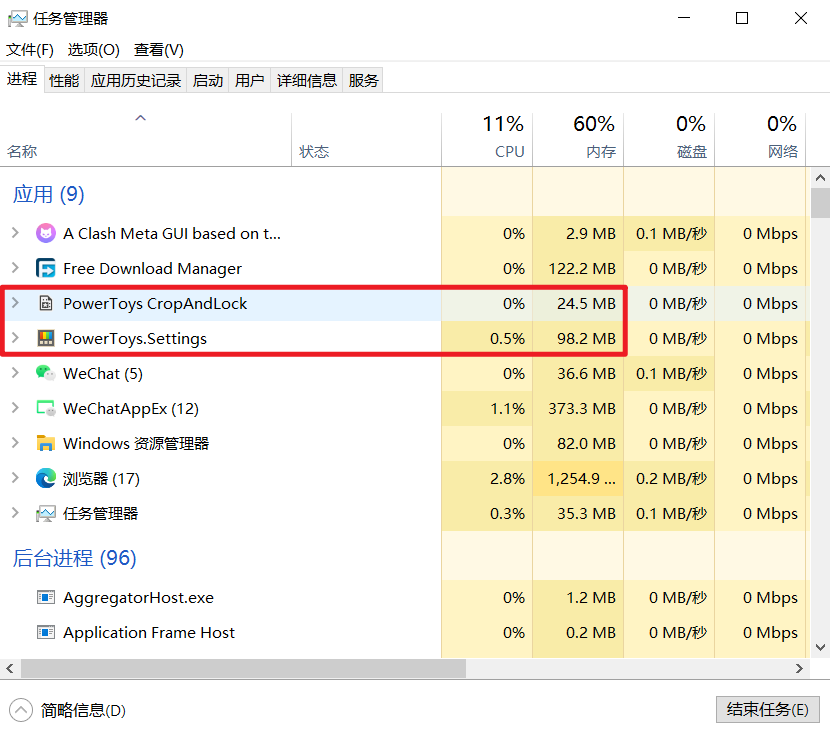Select the AggregatorHost.exe process name
Image resolution: width=830 pixels, height=738 pixels.
138,598
